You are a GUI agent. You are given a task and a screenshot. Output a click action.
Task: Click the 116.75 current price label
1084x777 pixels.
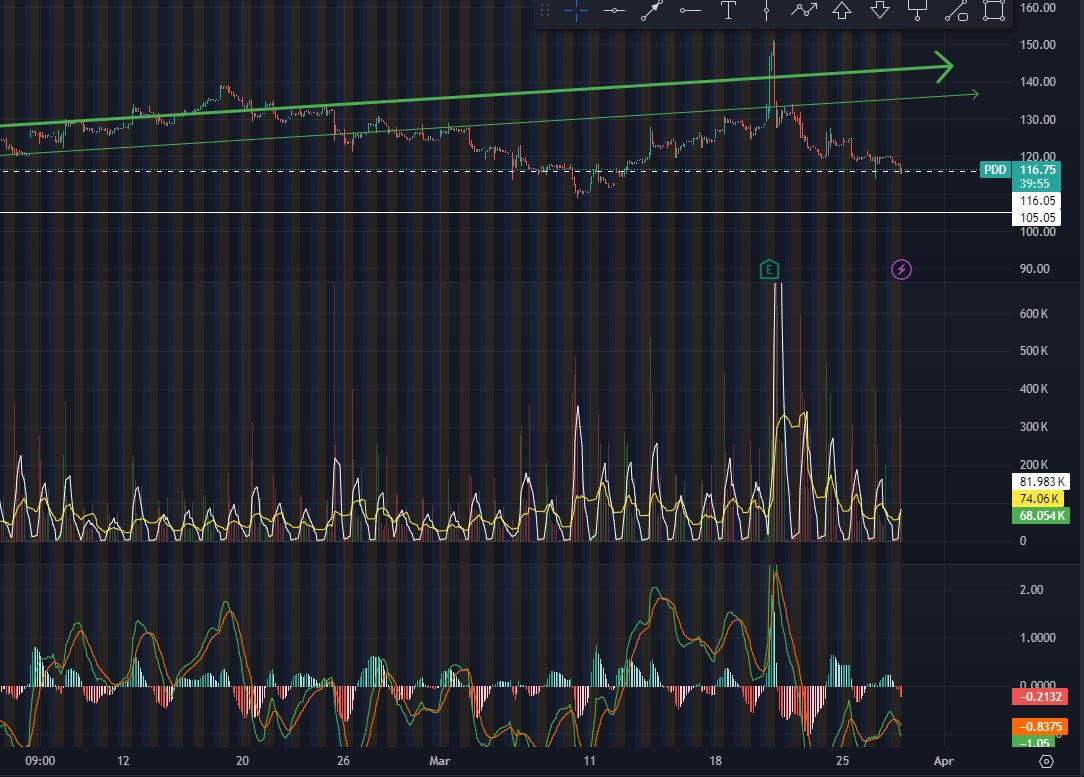pyautogui.click(x=1038, y=169)
